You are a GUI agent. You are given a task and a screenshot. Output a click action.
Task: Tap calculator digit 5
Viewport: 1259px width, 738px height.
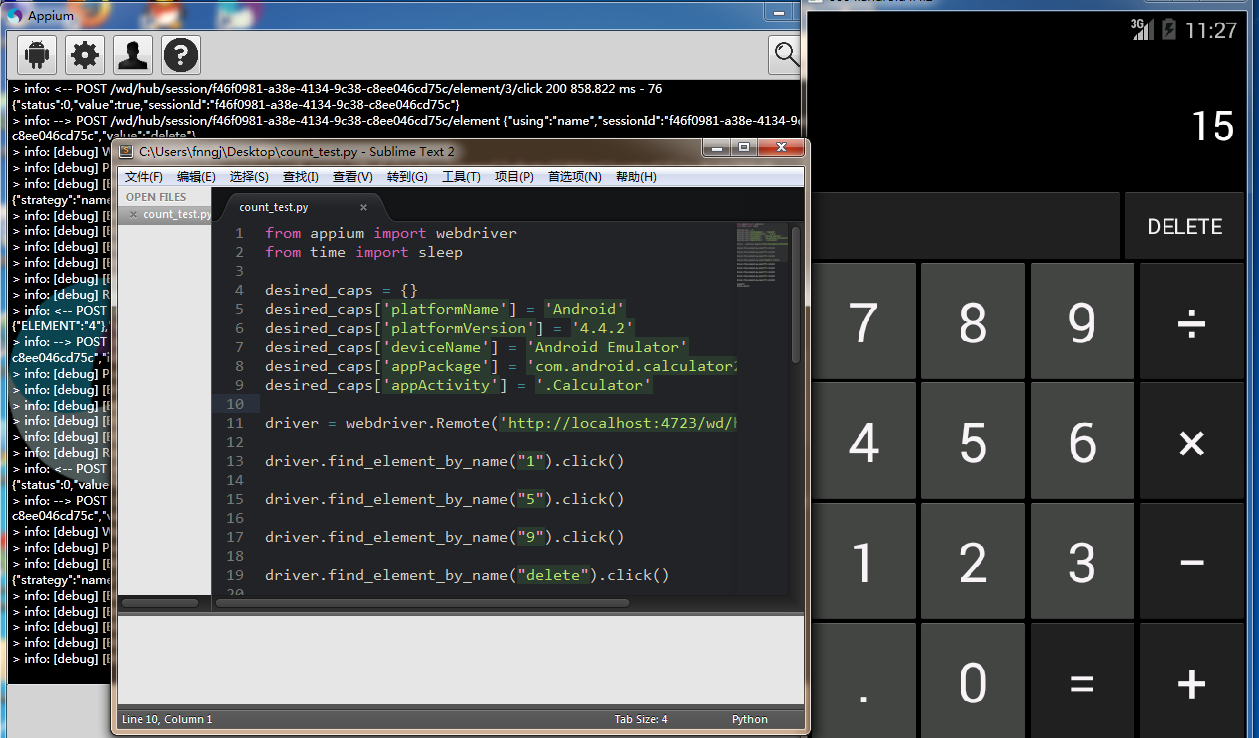point(973,442)
